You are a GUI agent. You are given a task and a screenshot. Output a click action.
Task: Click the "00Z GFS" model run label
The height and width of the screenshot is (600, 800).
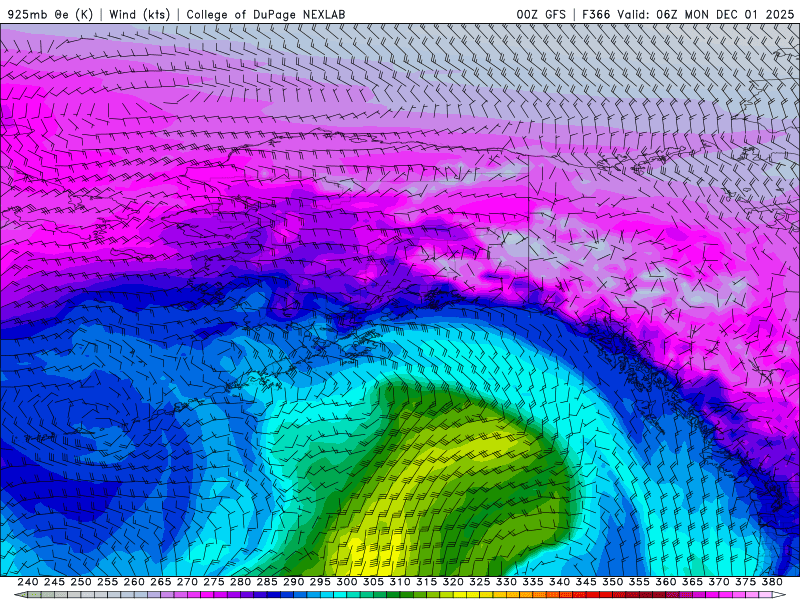click(542, 14)
